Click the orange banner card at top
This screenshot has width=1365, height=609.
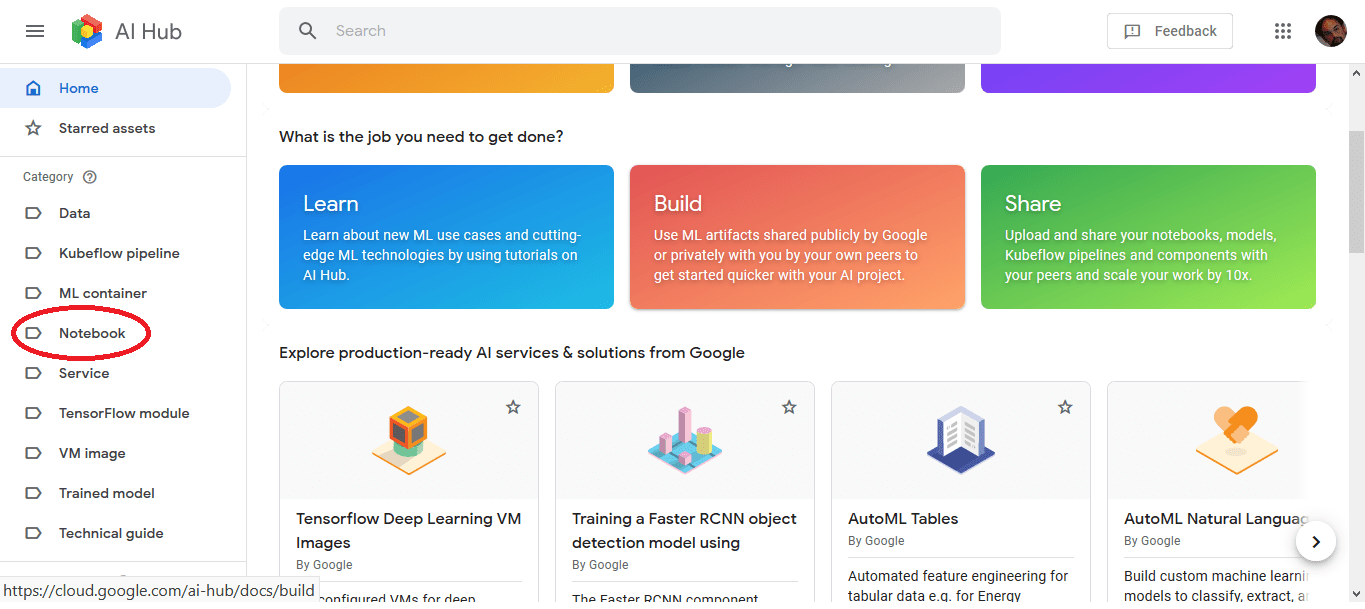click(446, 78)
